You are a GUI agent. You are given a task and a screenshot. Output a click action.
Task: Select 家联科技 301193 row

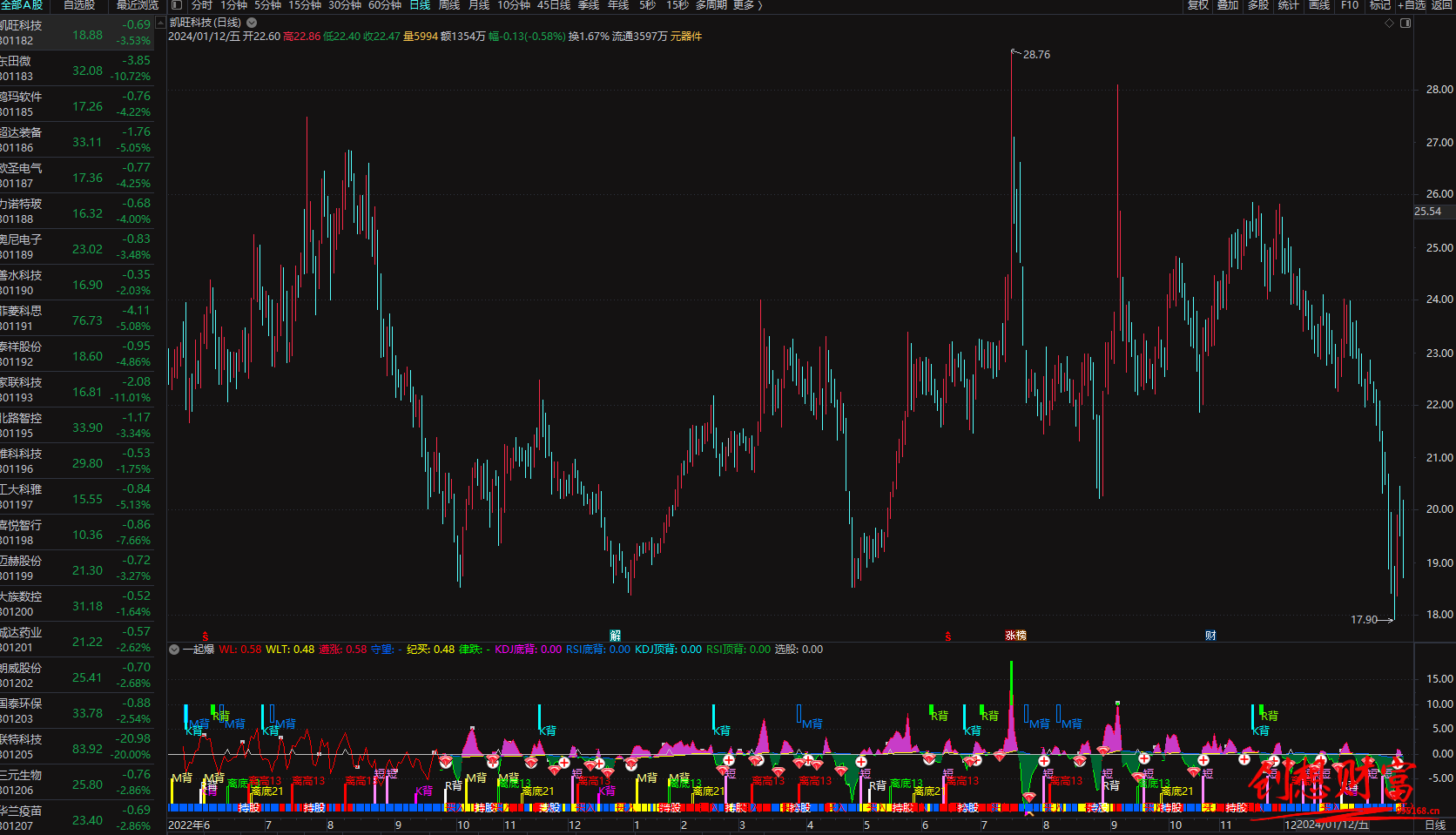(77, 390)
